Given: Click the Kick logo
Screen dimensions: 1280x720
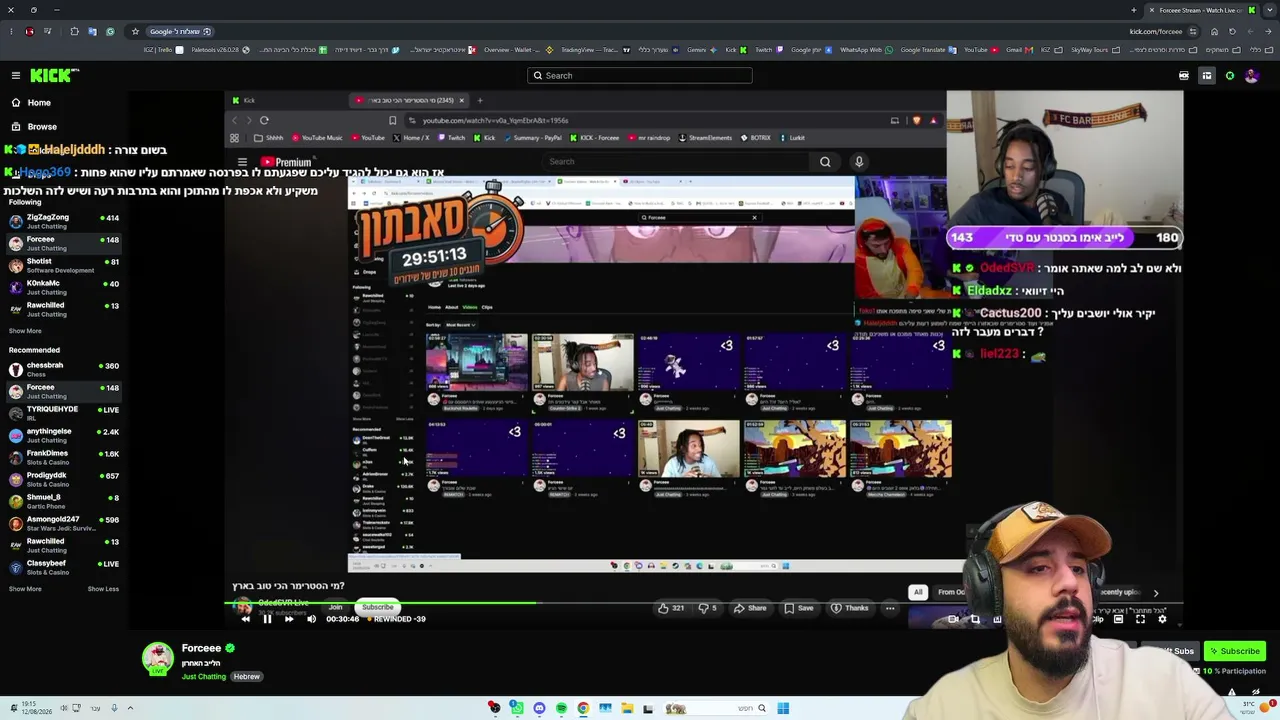Looking at the screenshot, I should point(54,75).
